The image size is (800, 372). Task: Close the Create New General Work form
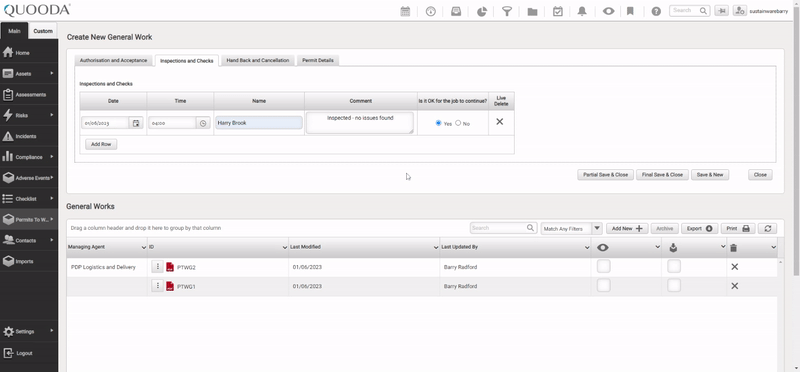(760, 175)
